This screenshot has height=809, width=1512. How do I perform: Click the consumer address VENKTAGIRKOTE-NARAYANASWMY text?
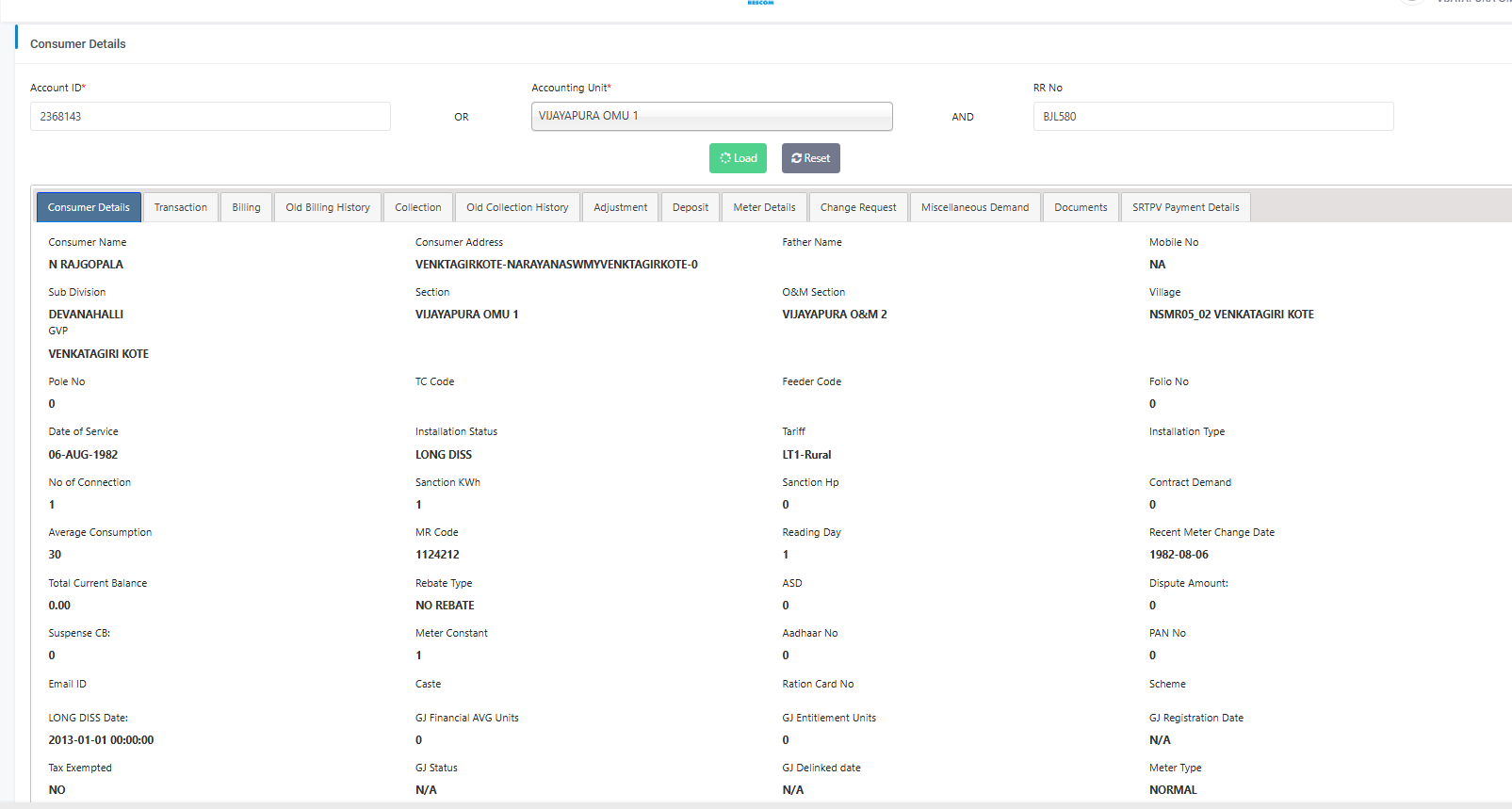tap(557, 265)
